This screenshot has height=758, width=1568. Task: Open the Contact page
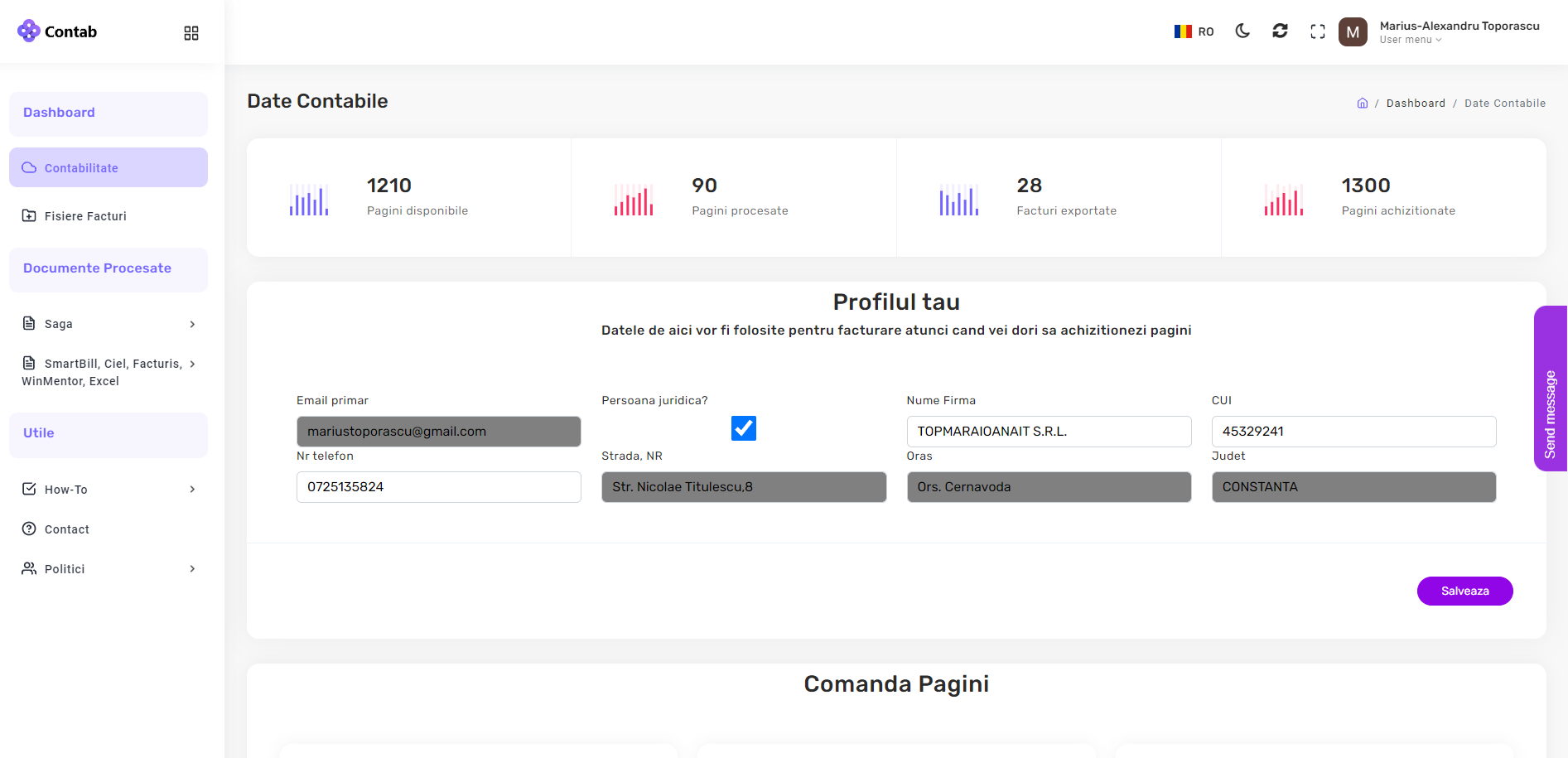point(66,529)
